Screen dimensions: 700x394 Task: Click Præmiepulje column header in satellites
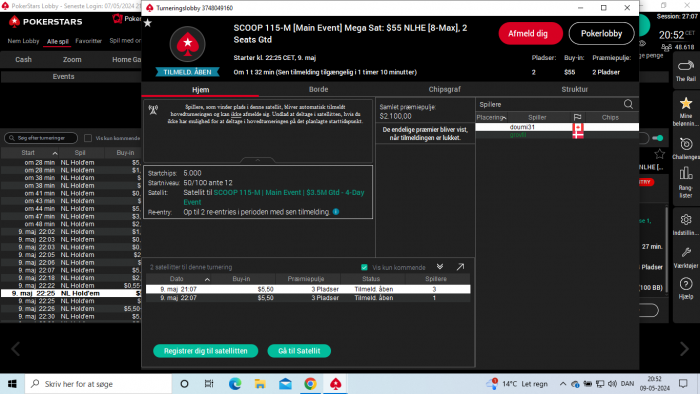tap(305, 279)
